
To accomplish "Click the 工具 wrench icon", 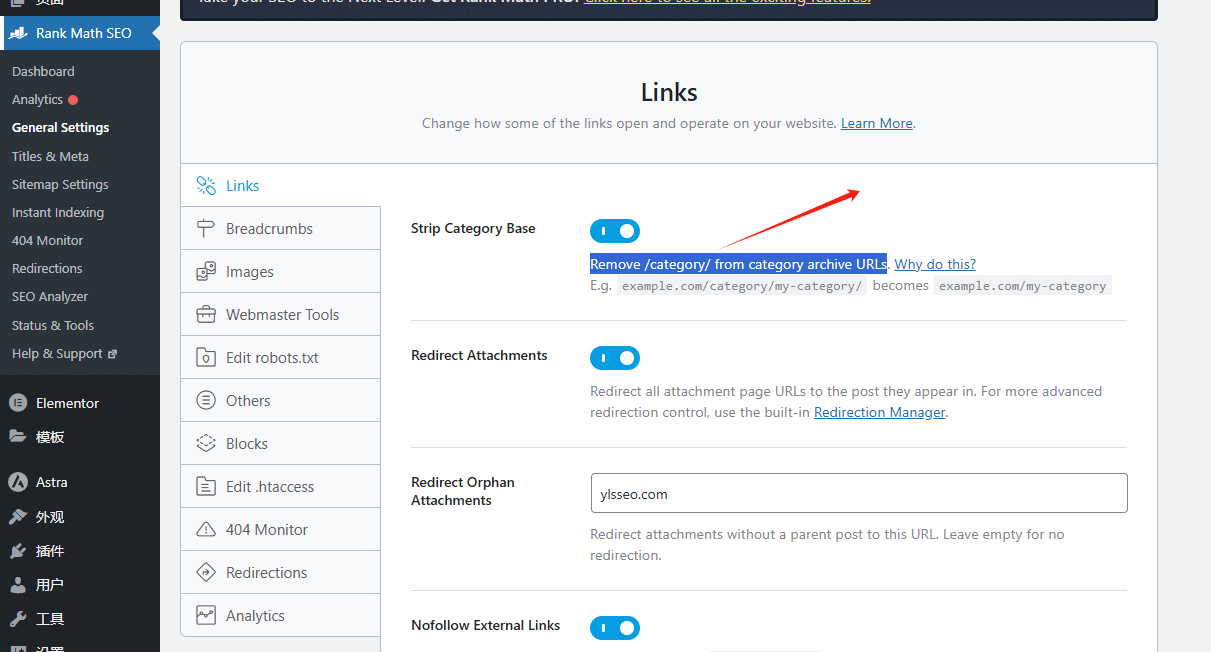I will (x=17, y=619).
